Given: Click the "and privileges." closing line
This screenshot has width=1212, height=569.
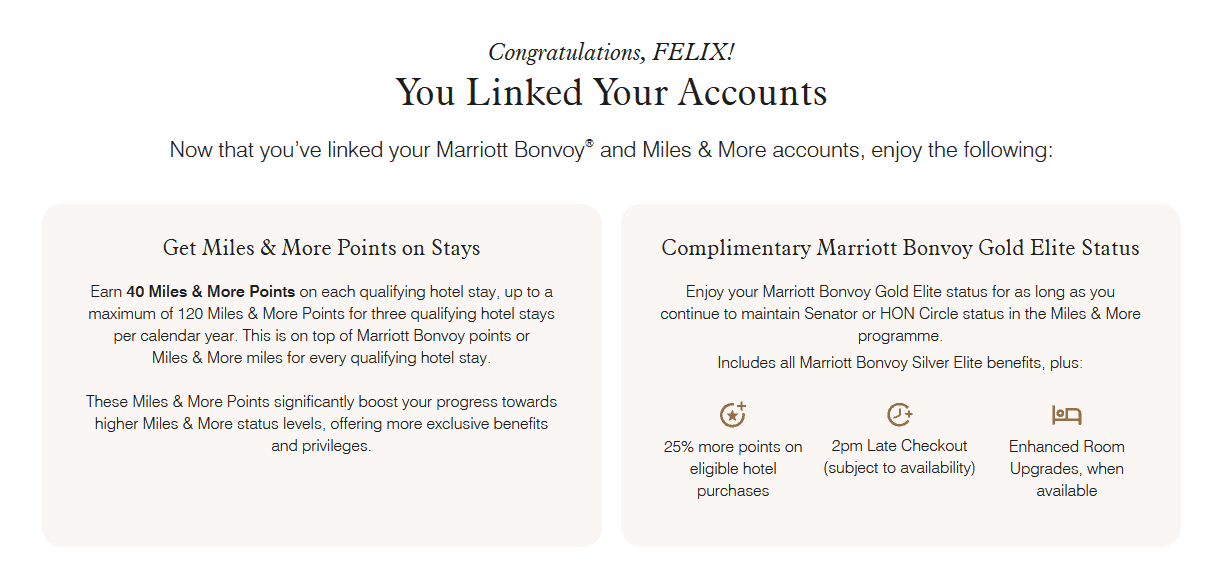Looking at the screenshot, I should (321, 446).
